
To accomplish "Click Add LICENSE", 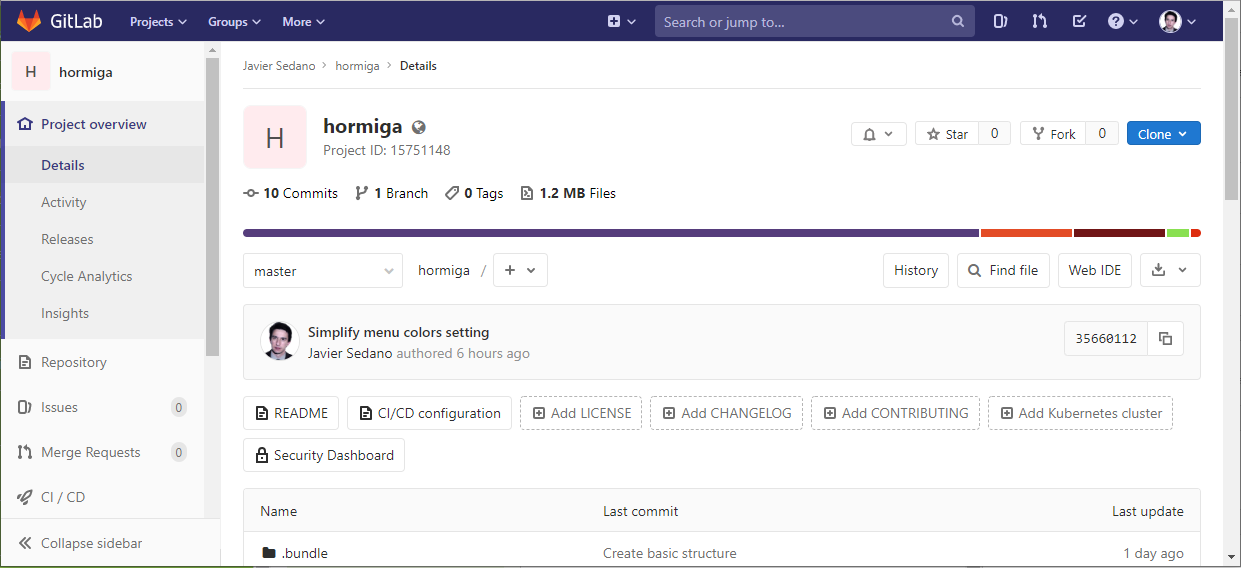I will tap(581, 413).
